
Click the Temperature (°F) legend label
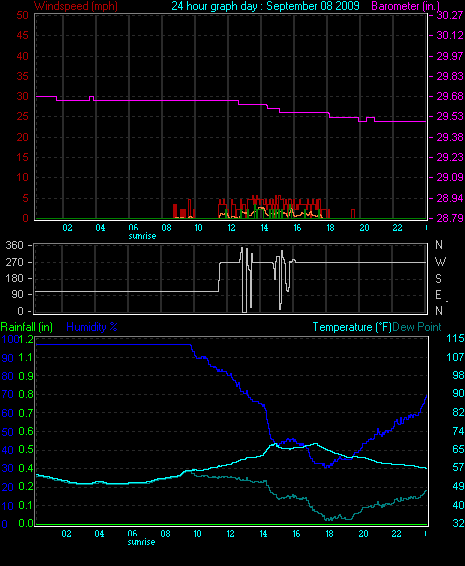tap(352, 327)
